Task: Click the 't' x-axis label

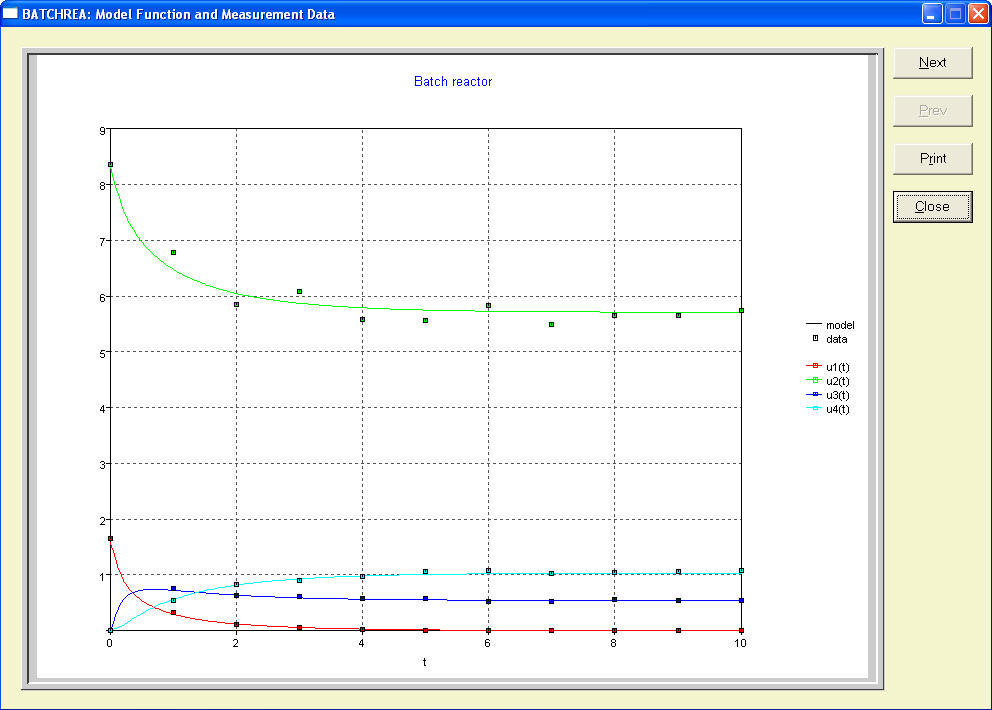Action: point(425,662)
